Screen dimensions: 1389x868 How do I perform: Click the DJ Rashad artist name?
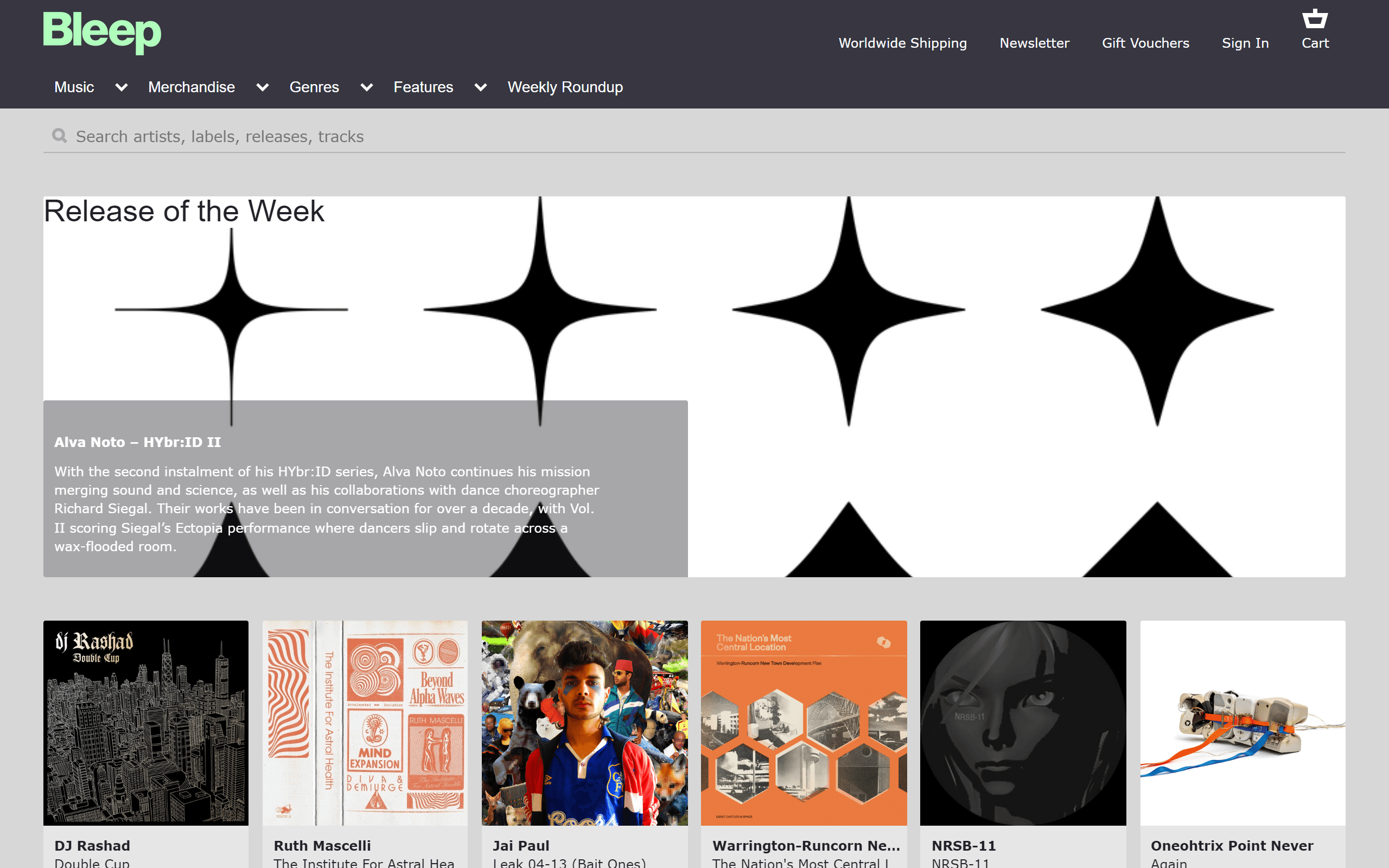[x=92, y=846]
